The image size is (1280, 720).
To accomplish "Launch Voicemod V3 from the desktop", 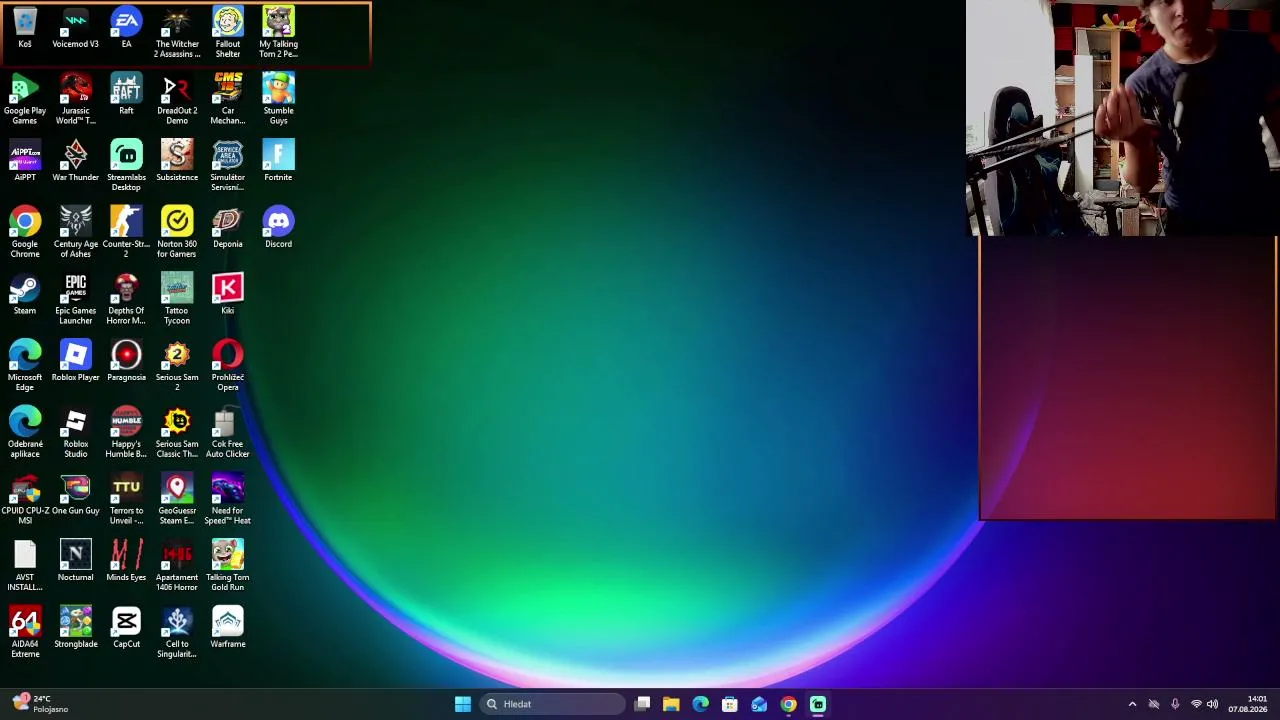I will click(76, 28).
